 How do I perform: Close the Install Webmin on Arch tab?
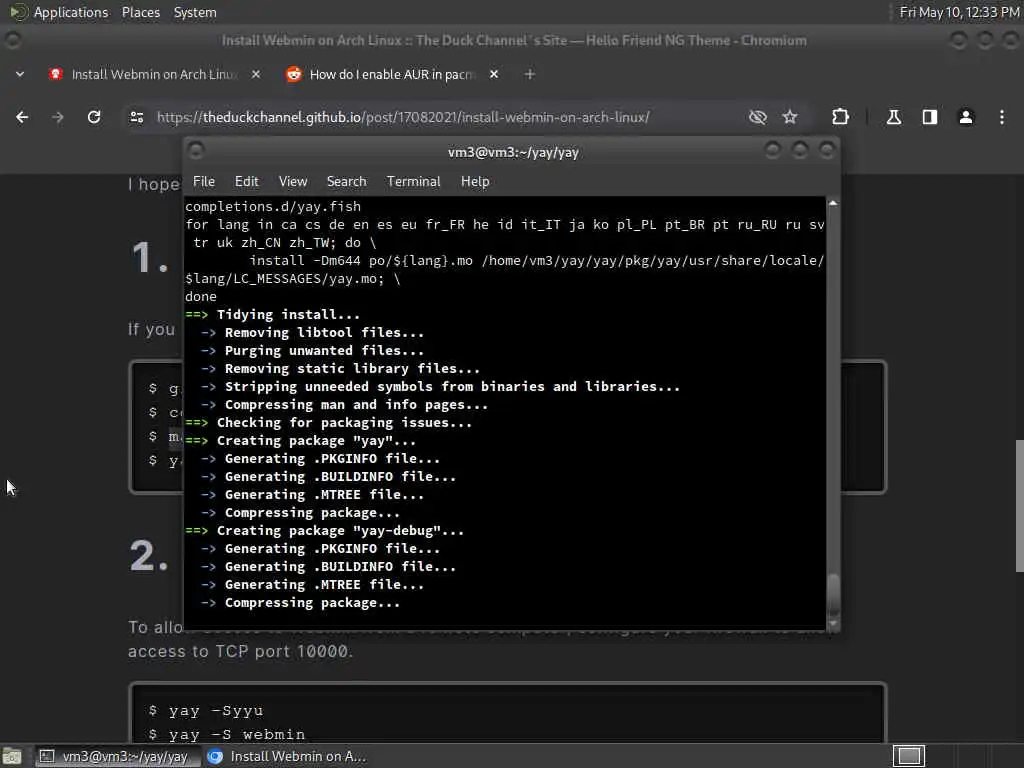click(256, 74)
